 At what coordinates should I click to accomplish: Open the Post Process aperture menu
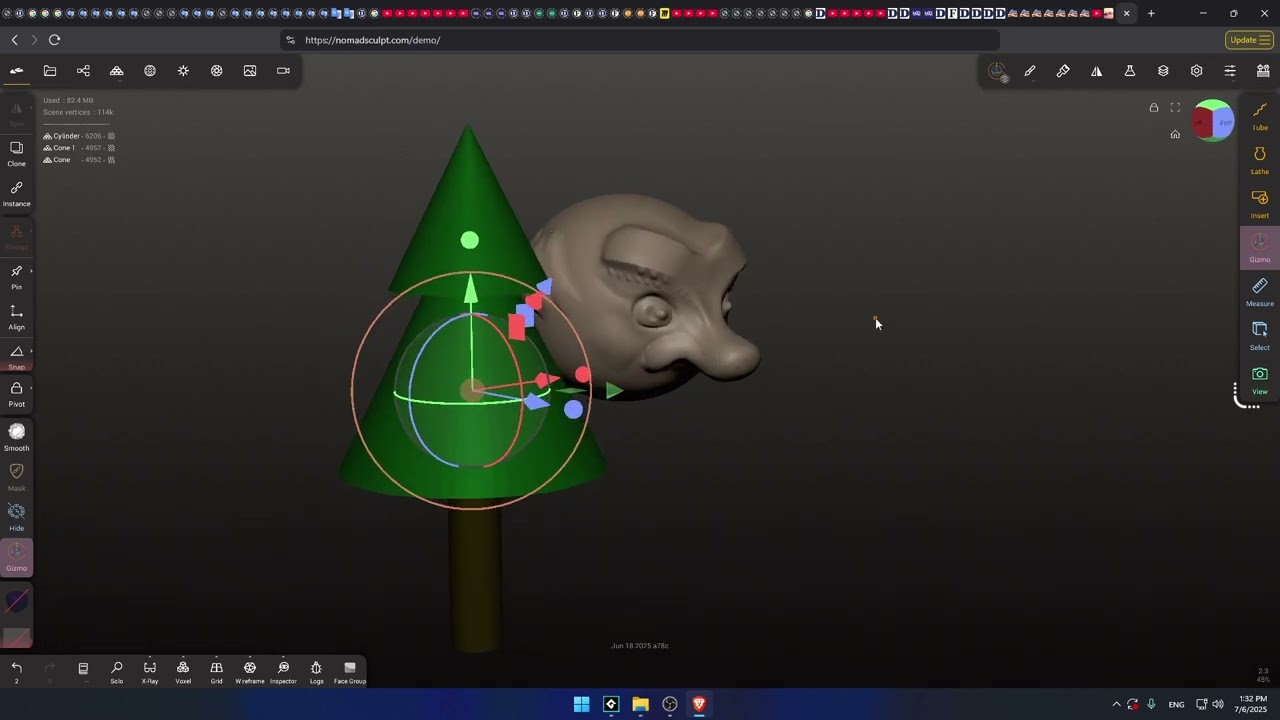tap(217, 71)
